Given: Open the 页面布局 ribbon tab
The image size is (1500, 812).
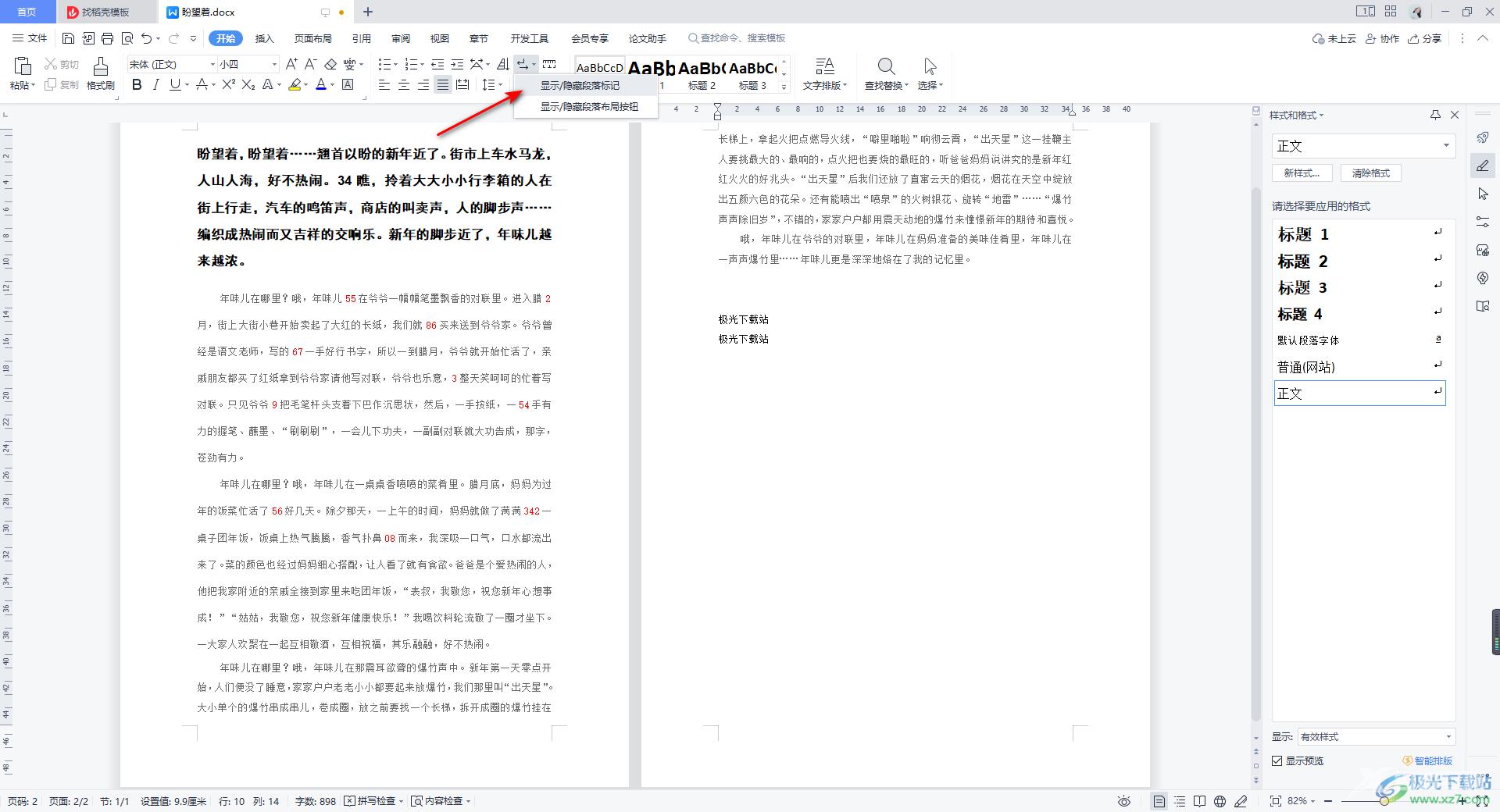Looking at the screenshot, I should pyautogui.click(x=312, y=38).
